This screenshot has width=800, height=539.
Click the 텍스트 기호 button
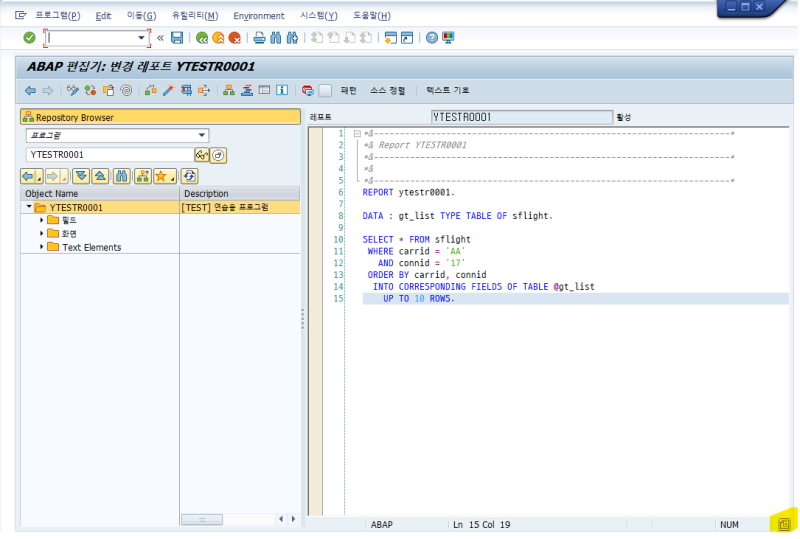[447, 90]
